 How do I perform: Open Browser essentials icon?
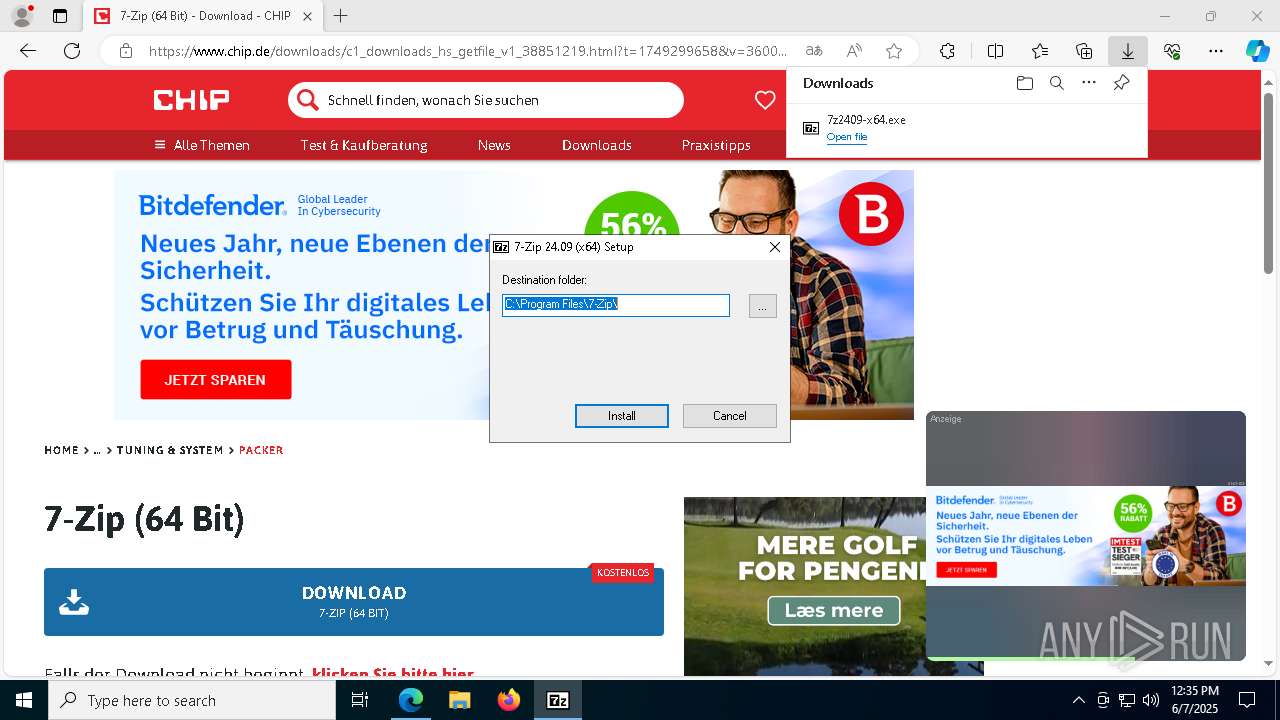coord(1172,51)
